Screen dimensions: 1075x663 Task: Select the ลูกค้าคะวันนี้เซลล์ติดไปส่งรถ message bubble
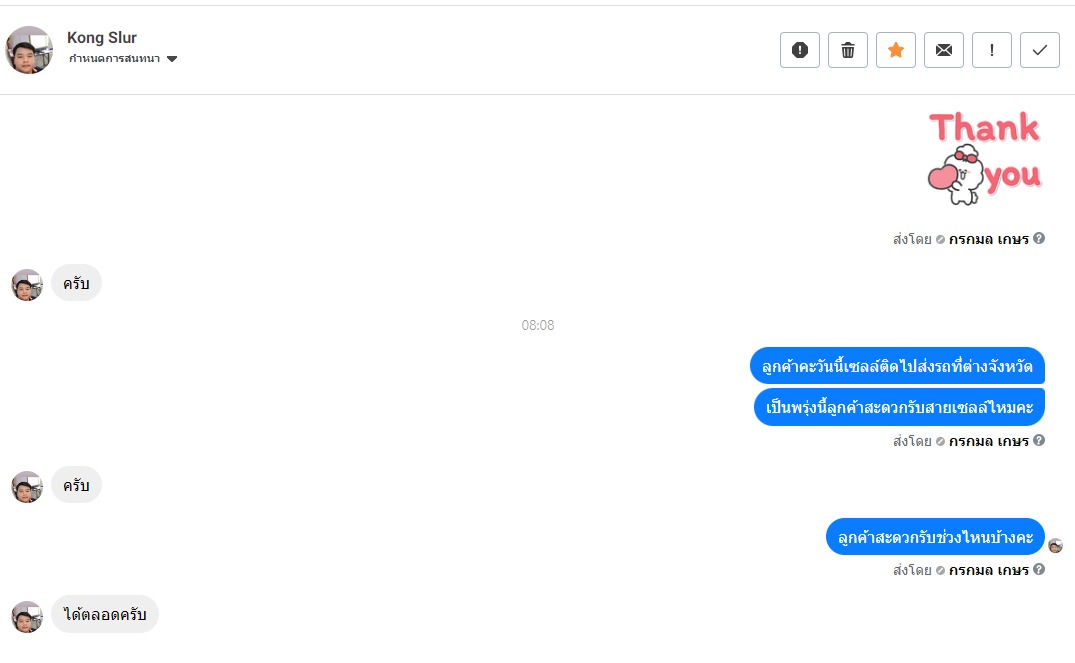pyautogui.click(x=897, y=366)
